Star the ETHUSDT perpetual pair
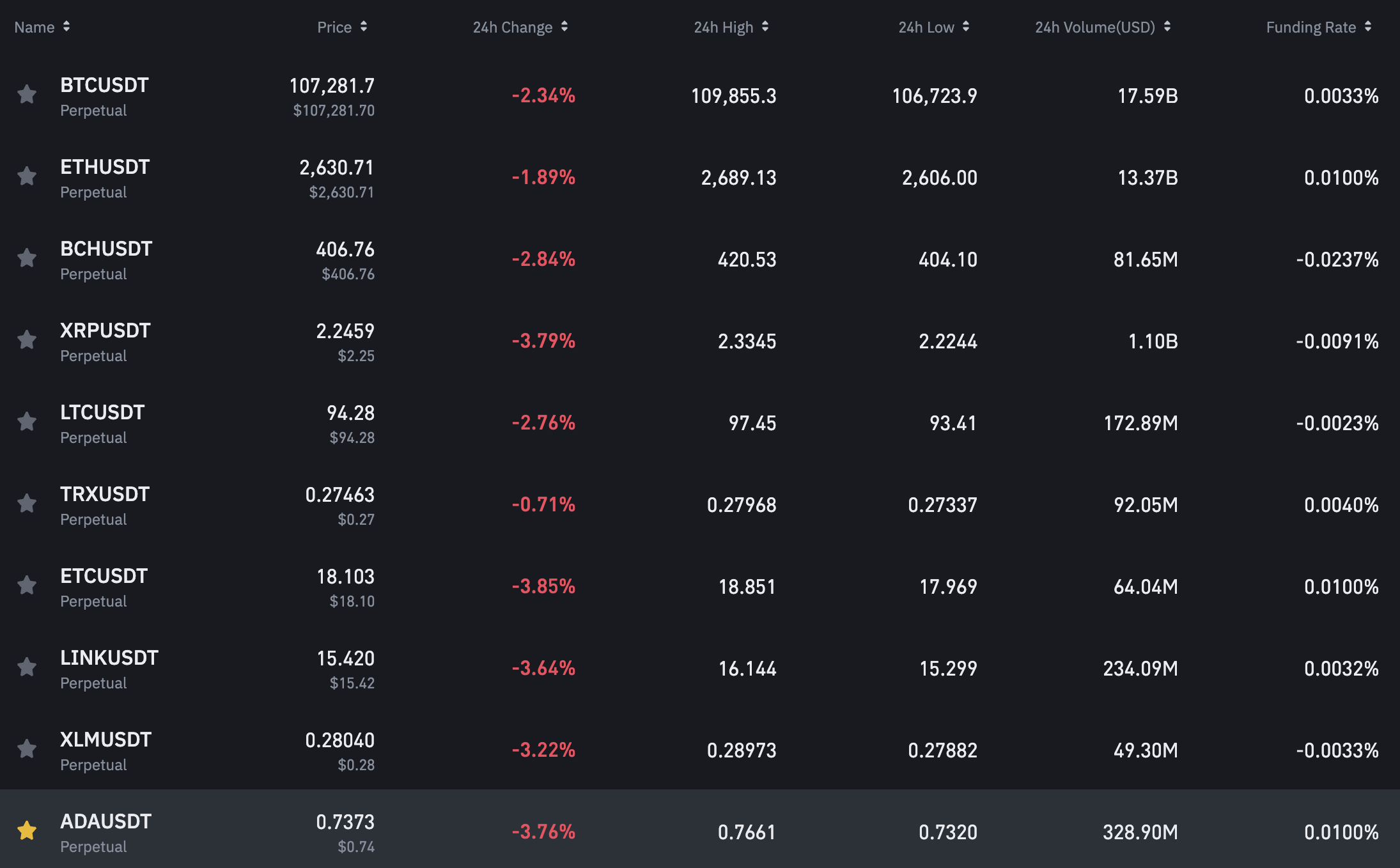 tap(27, 176)
